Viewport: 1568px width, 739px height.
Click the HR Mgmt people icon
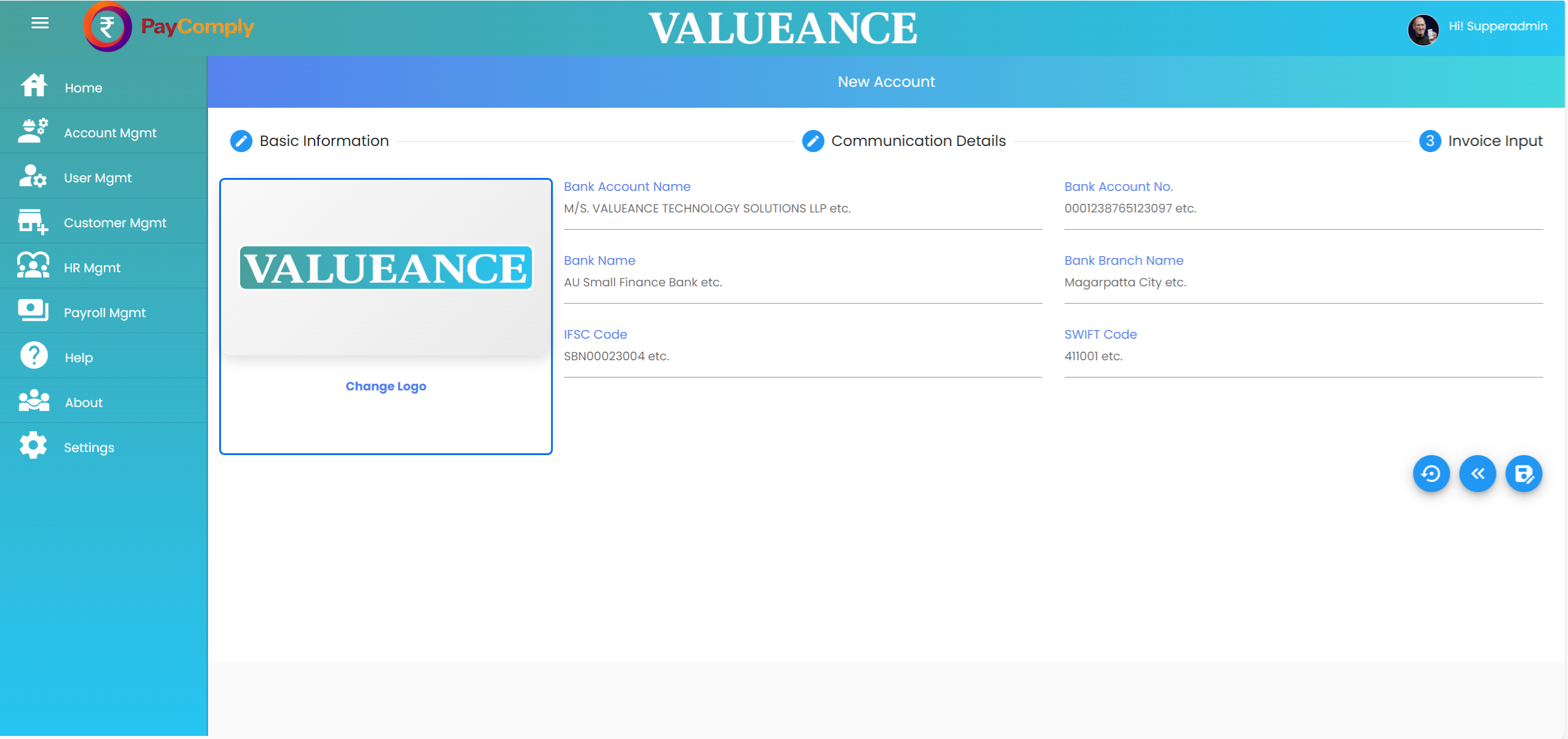coord(33,265)
